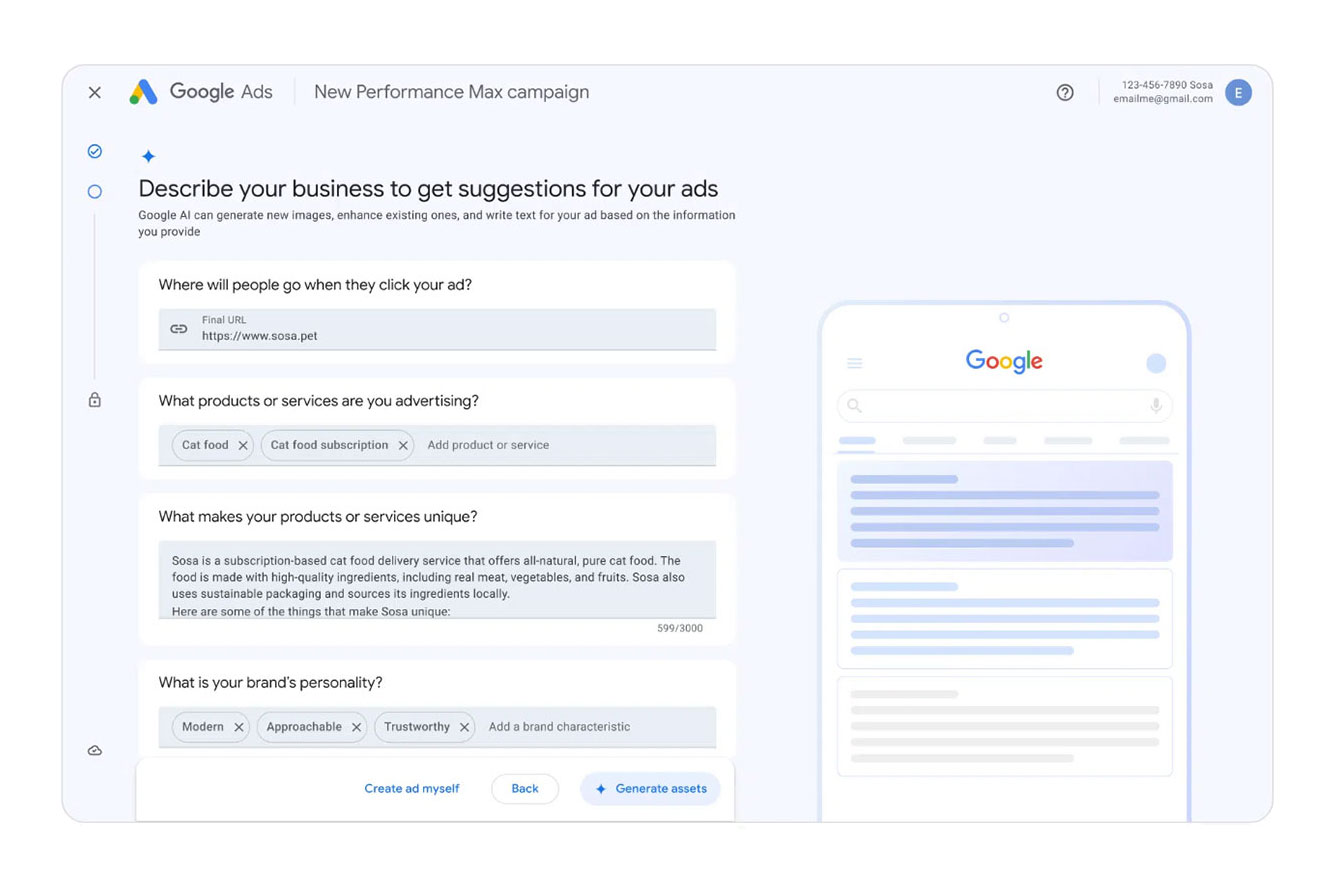
Task: Click the hamburger menu in the phone preview
Action: [x=855, y=364]
